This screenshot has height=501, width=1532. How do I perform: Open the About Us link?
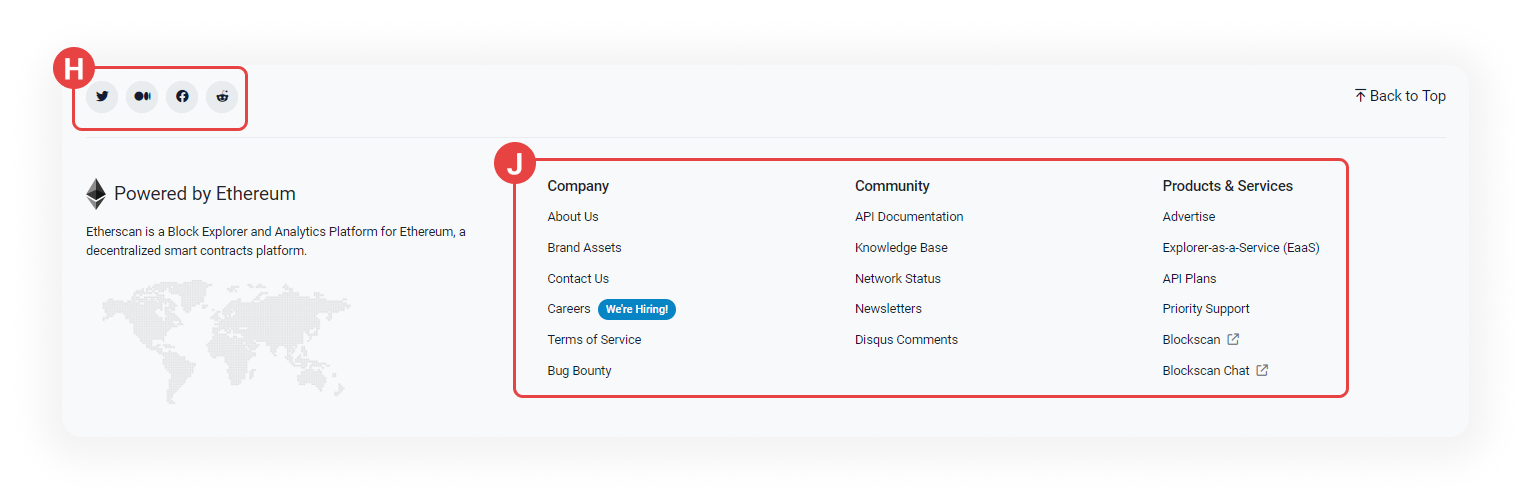[x=573, y=217]
